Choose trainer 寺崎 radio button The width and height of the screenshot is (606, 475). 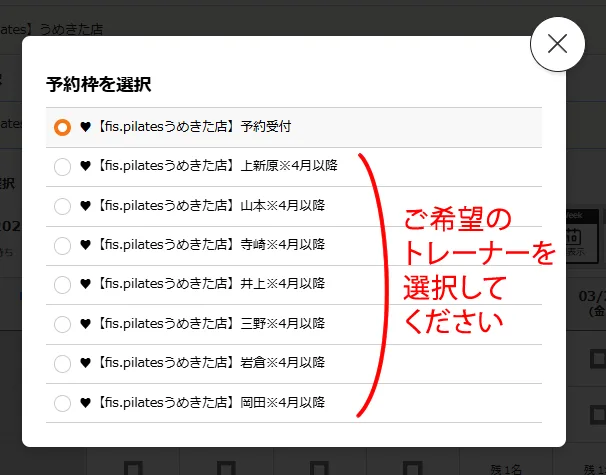pyautogui.click(x=62, y=245)
